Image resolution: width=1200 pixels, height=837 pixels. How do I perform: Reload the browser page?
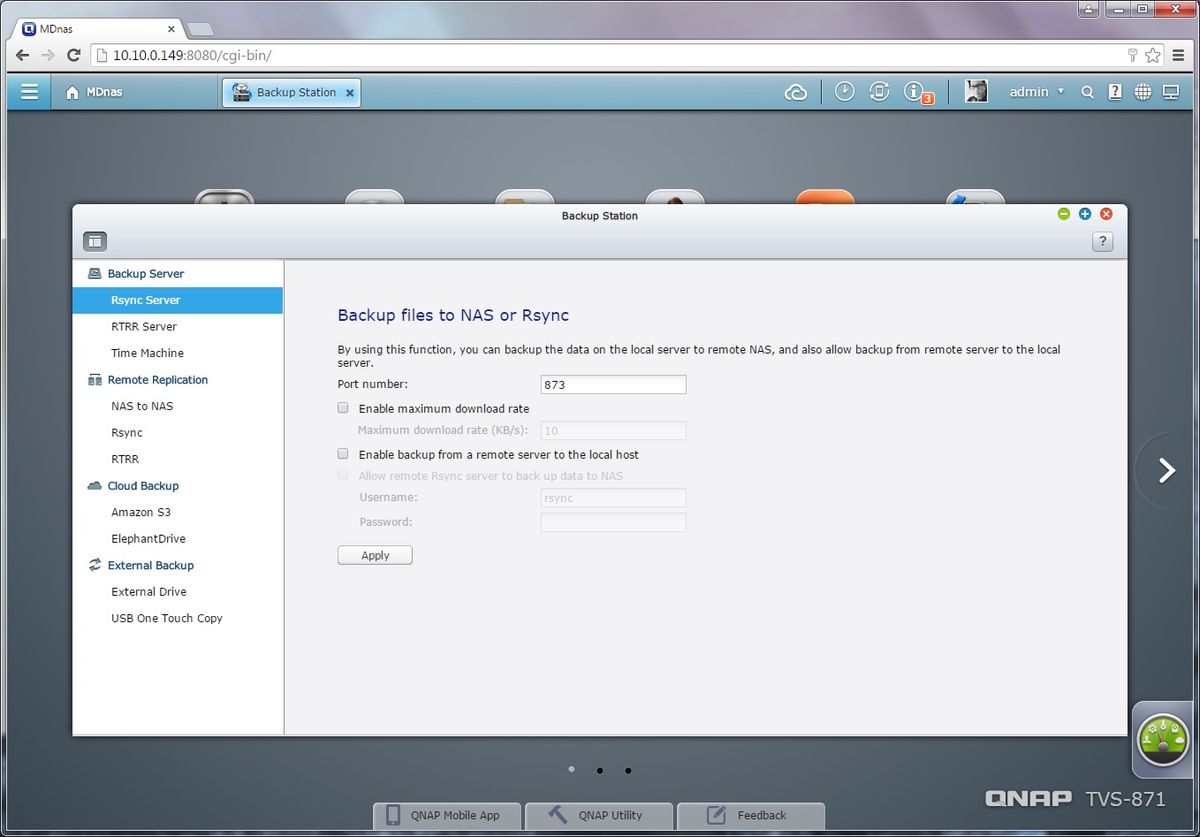click(73, 55)
